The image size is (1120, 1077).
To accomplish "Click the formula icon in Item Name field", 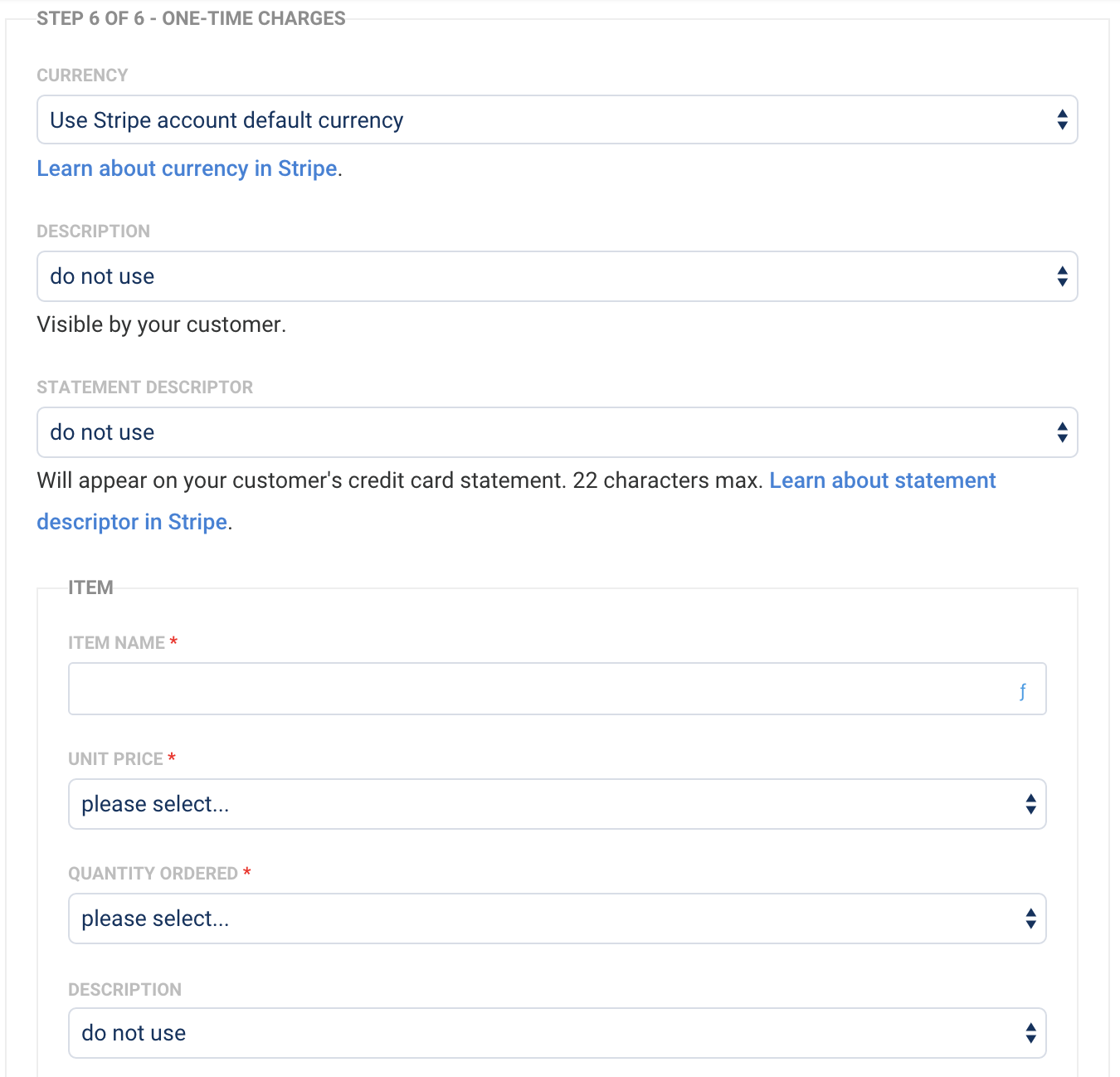I will click(x=1022, y=690).
